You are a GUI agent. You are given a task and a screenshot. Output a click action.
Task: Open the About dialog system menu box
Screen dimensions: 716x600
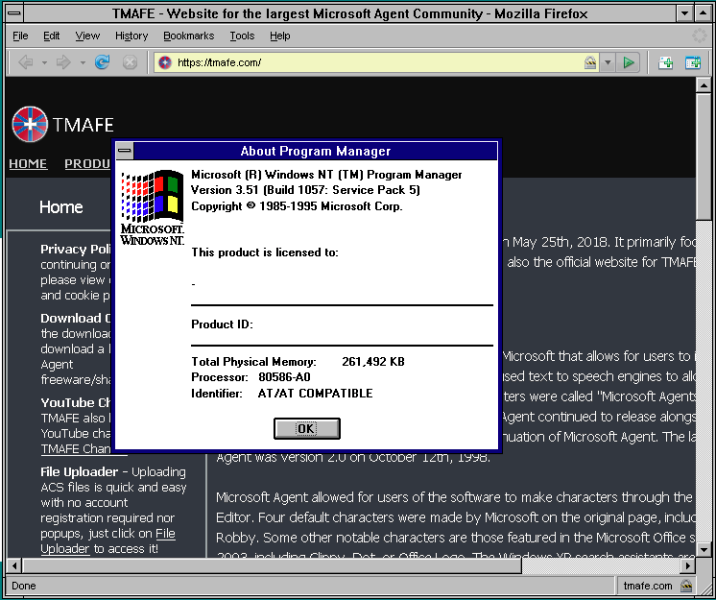coord(124,151)
